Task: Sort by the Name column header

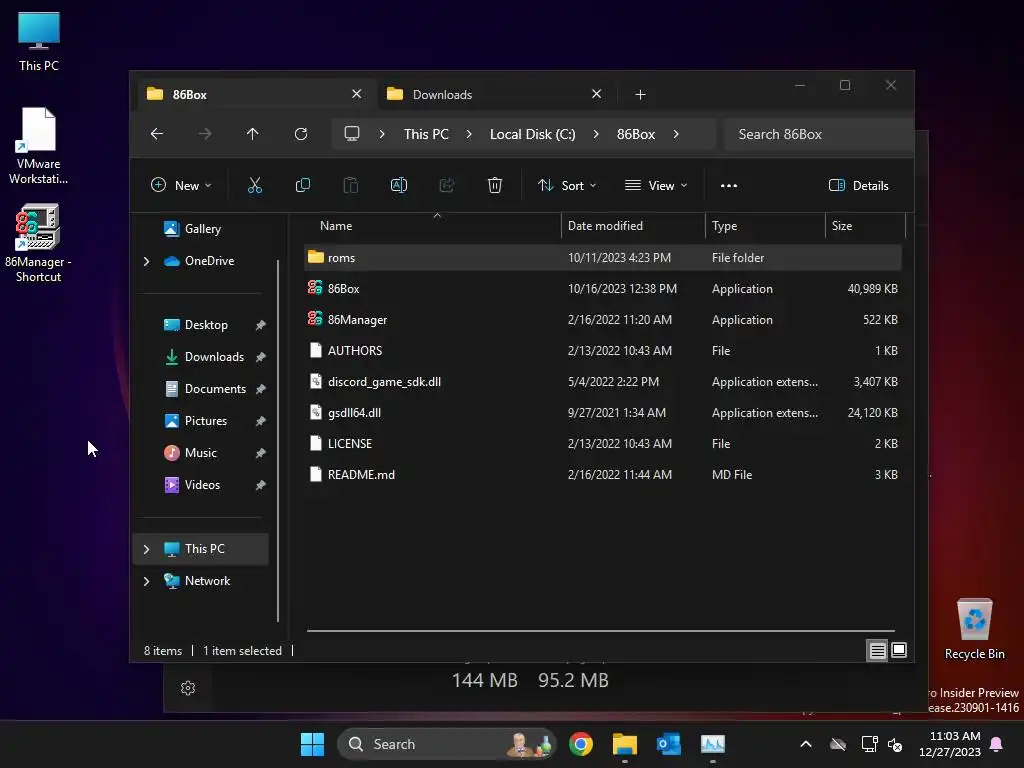Action: point(432,226)
